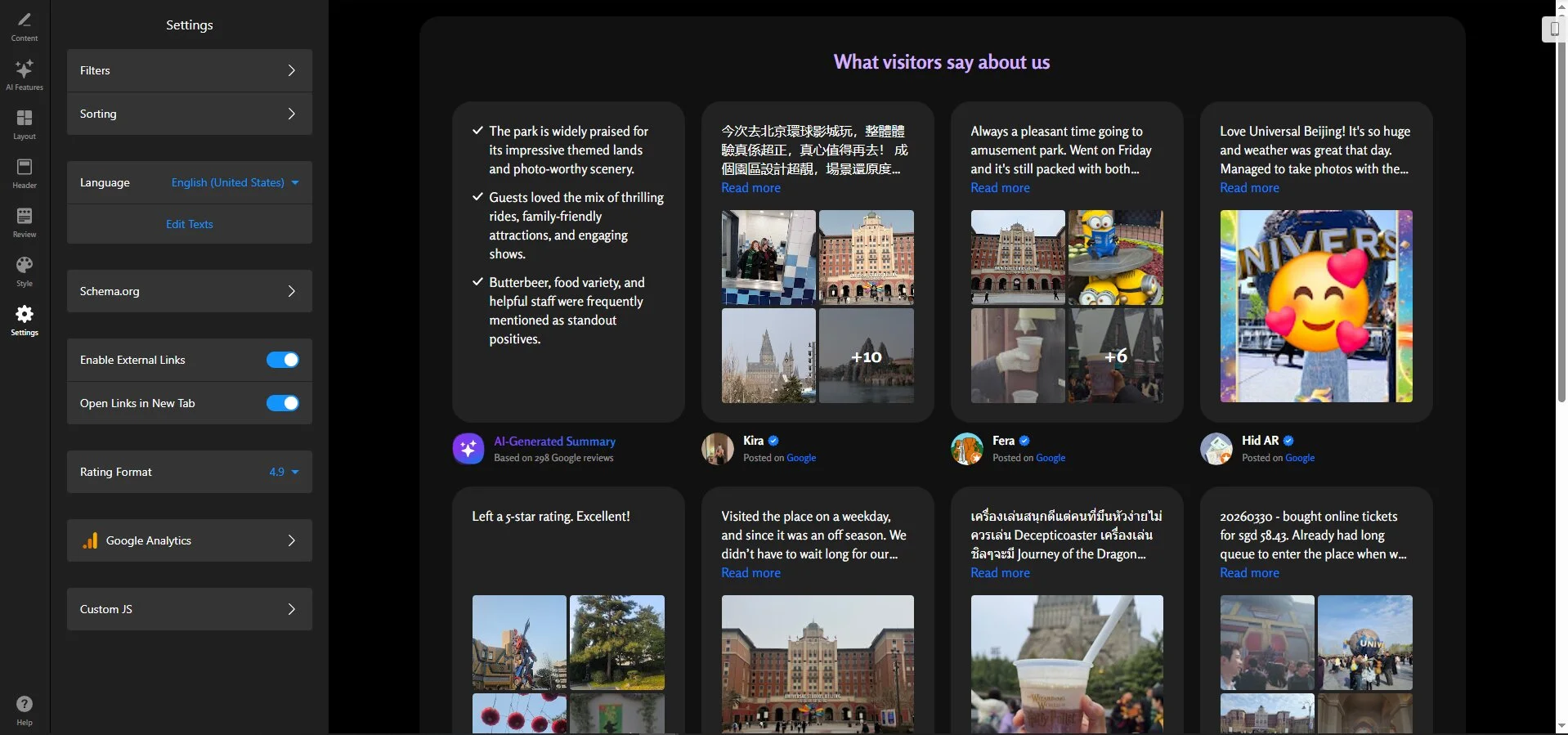The image size is (1568, 735).
Task: Click the Google Analytics bar chart icon
Action: click(x=90, y=540)
